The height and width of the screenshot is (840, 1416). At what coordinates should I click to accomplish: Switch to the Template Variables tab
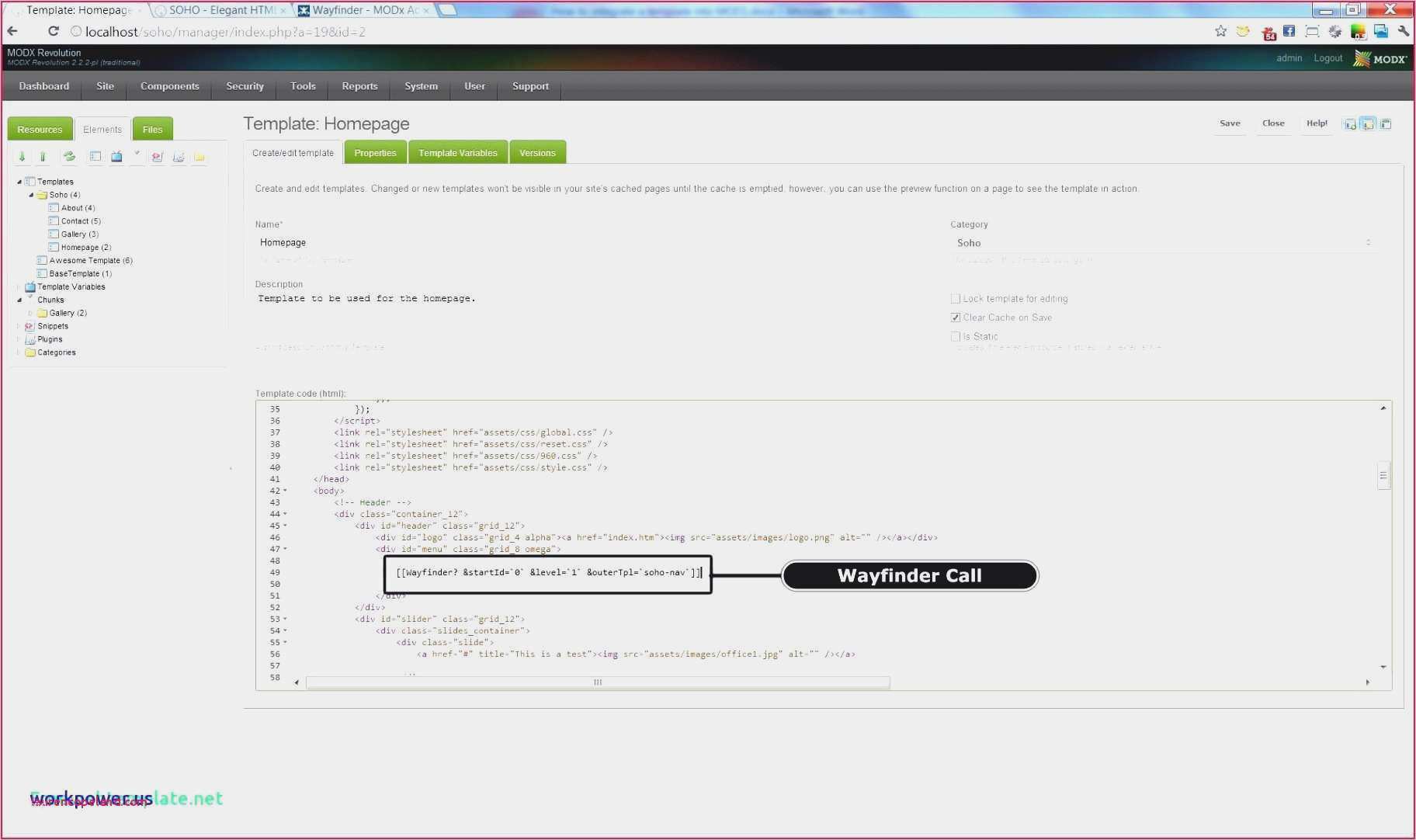(457, 153)
